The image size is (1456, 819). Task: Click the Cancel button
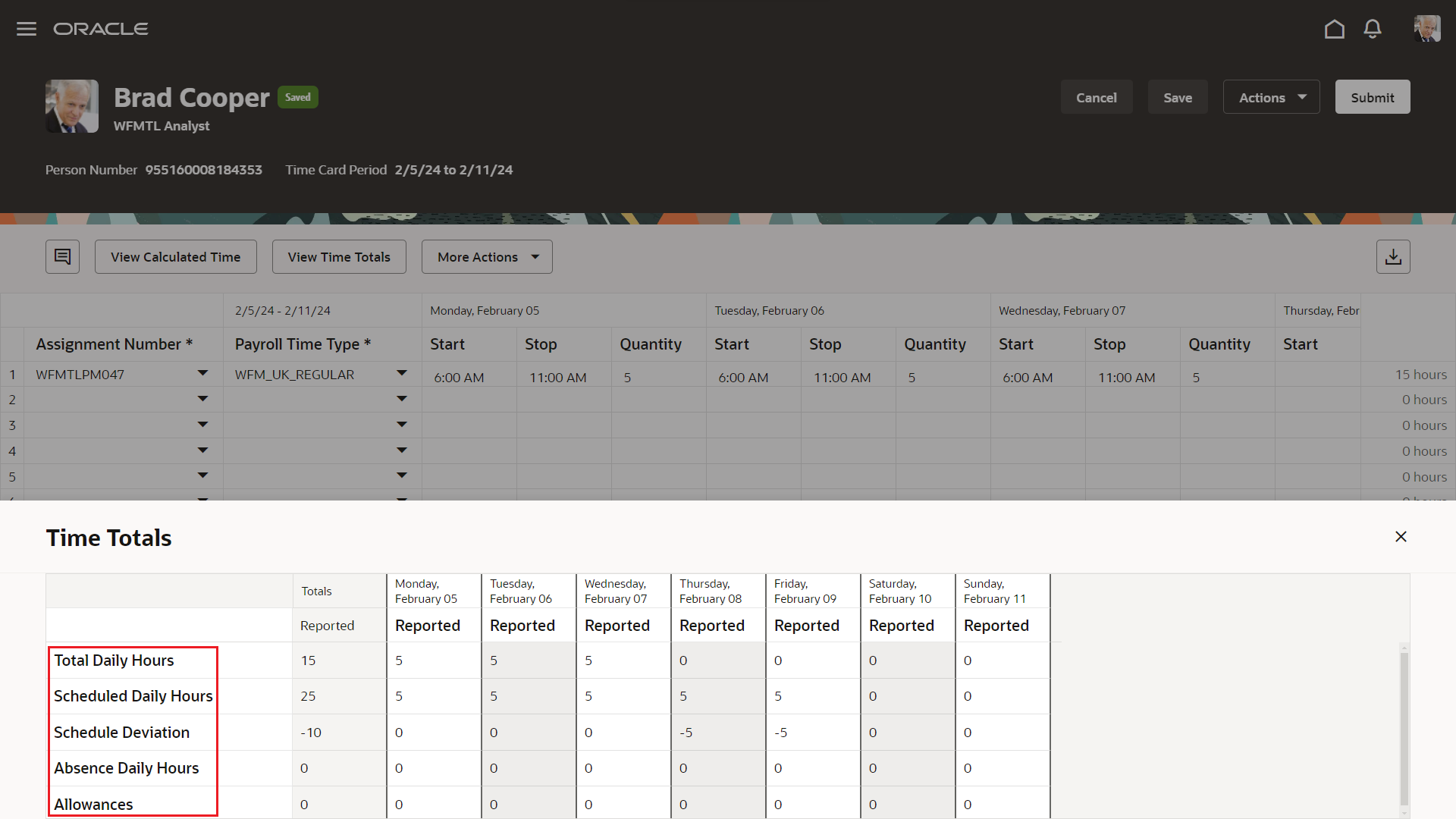pyautogui.click(x=1097, y=97)
